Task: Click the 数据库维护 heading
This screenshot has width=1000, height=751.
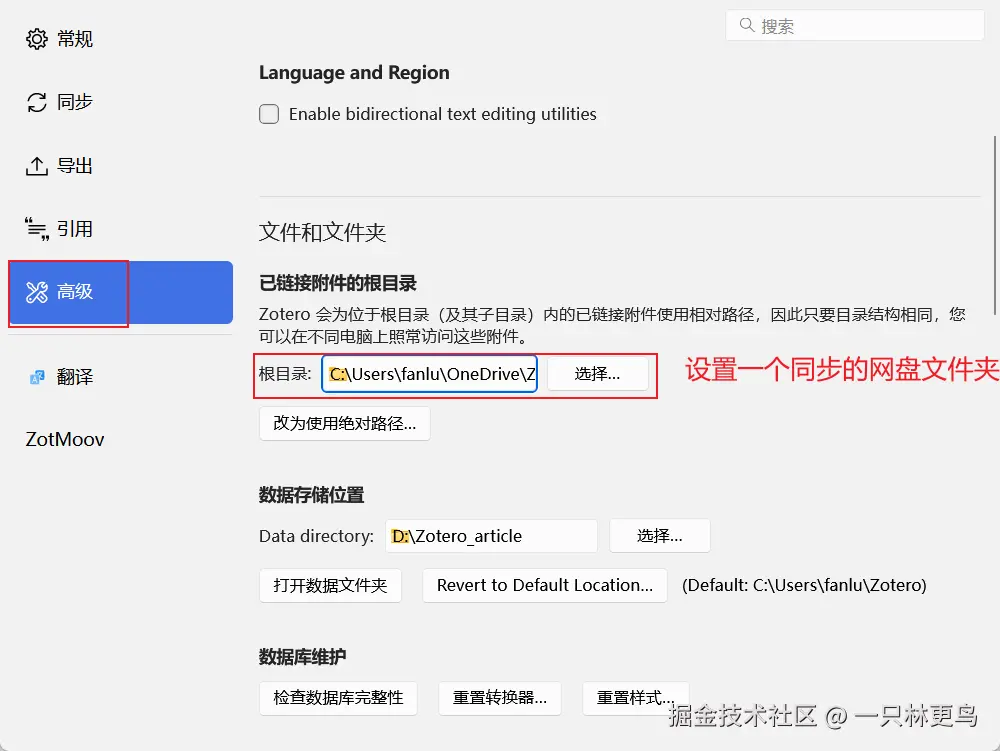Action: tap(302, 657)
